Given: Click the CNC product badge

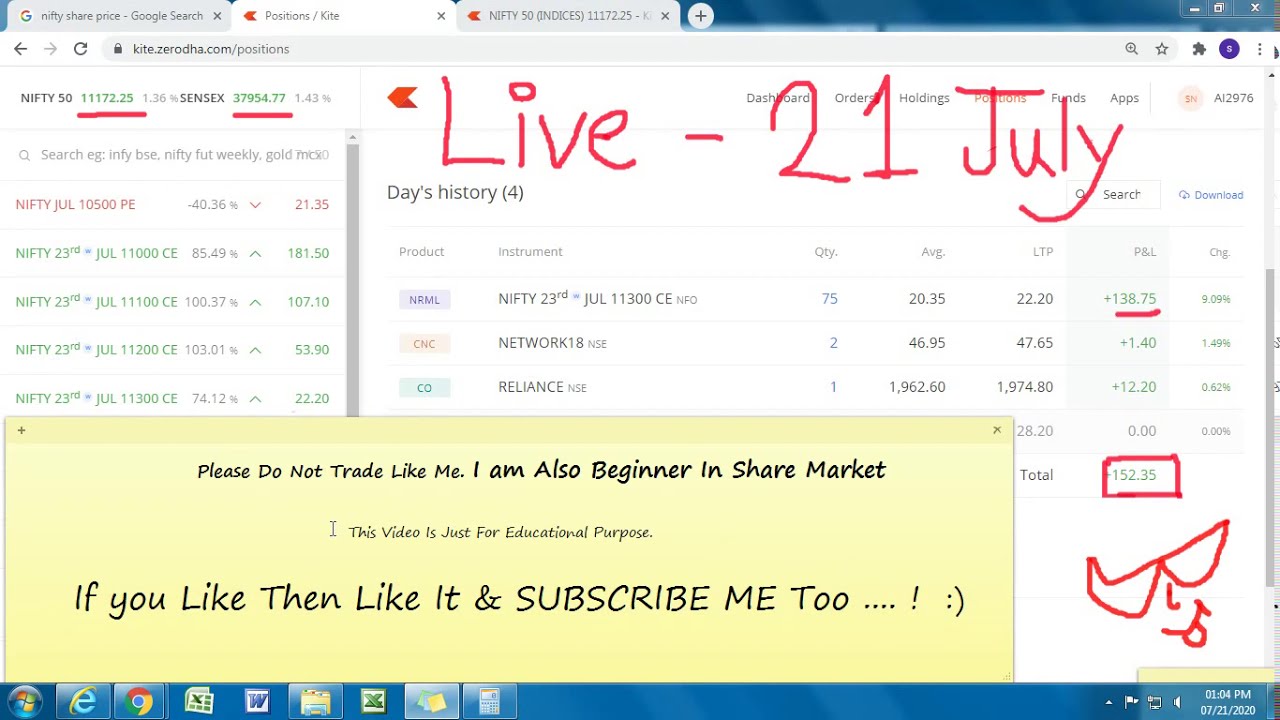Looking at the screenshot, I should [424, 343].
